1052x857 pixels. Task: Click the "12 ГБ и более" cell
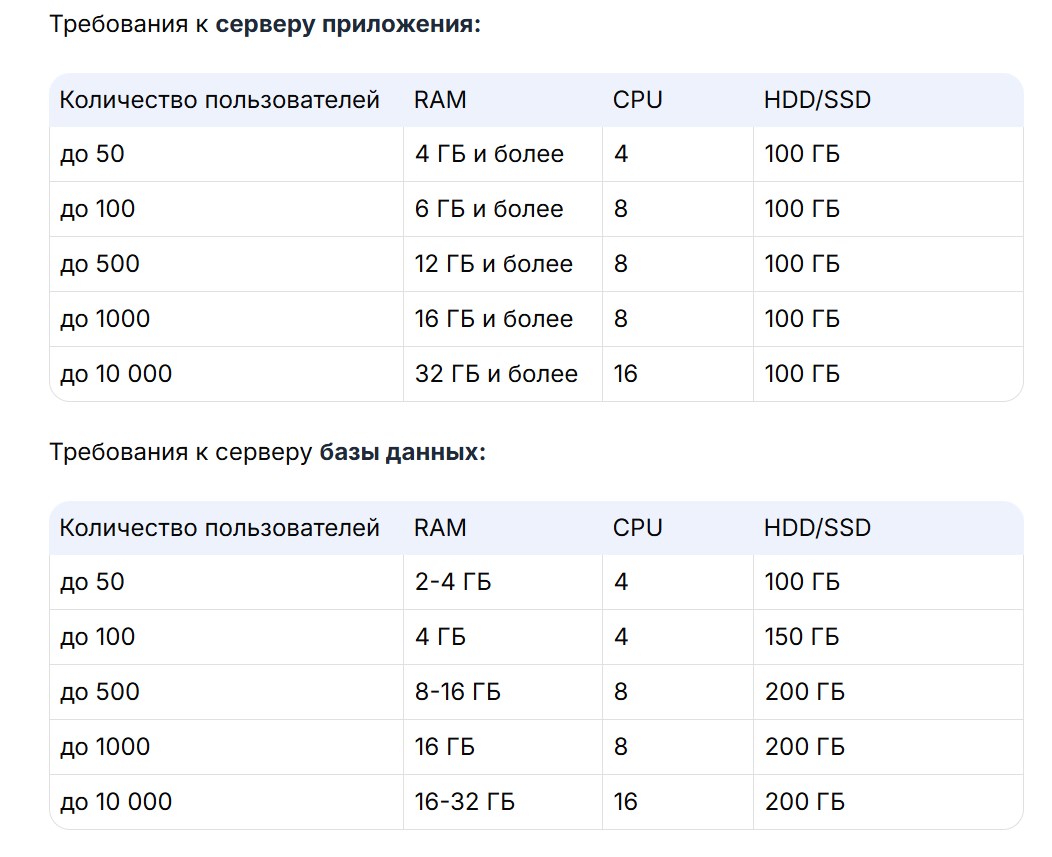(x=494, y=264)
